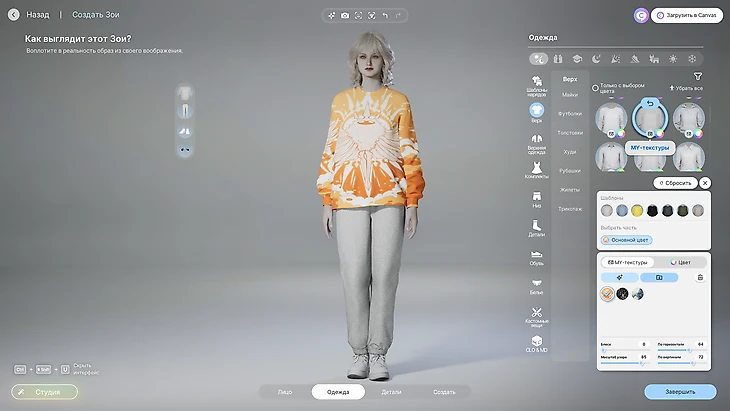Viewport: 730px width, 411px height.
Task: Open the Верхняя одежда outerwear category
Action: (x=536, y=144)
